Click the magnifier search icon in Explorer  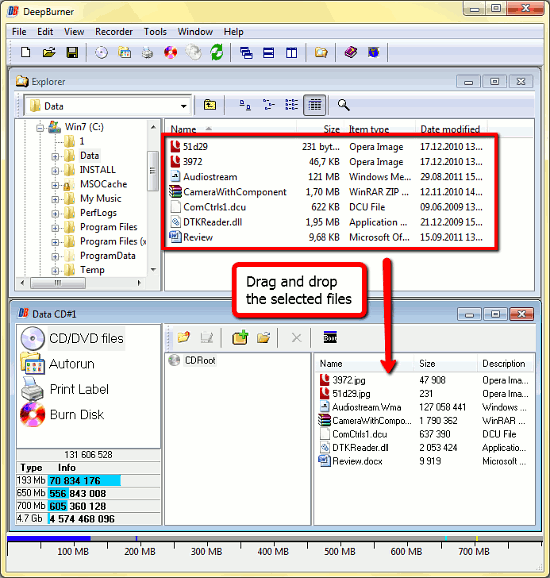[x=344, y=105]
